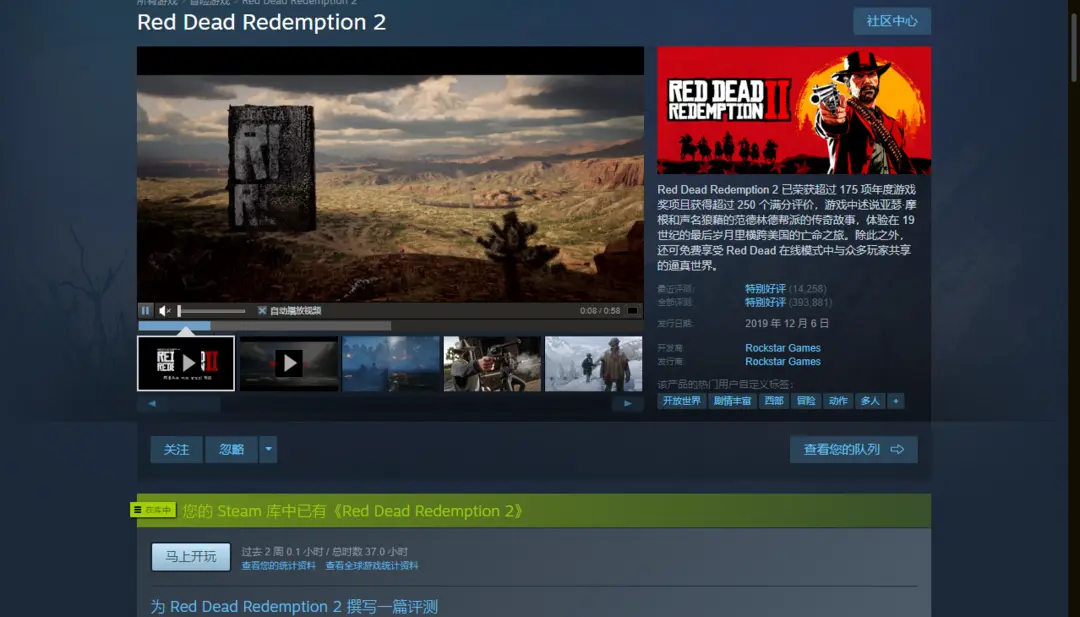
Task: Click the 忽略 ignore button
Action: click(x=231, y=450)
